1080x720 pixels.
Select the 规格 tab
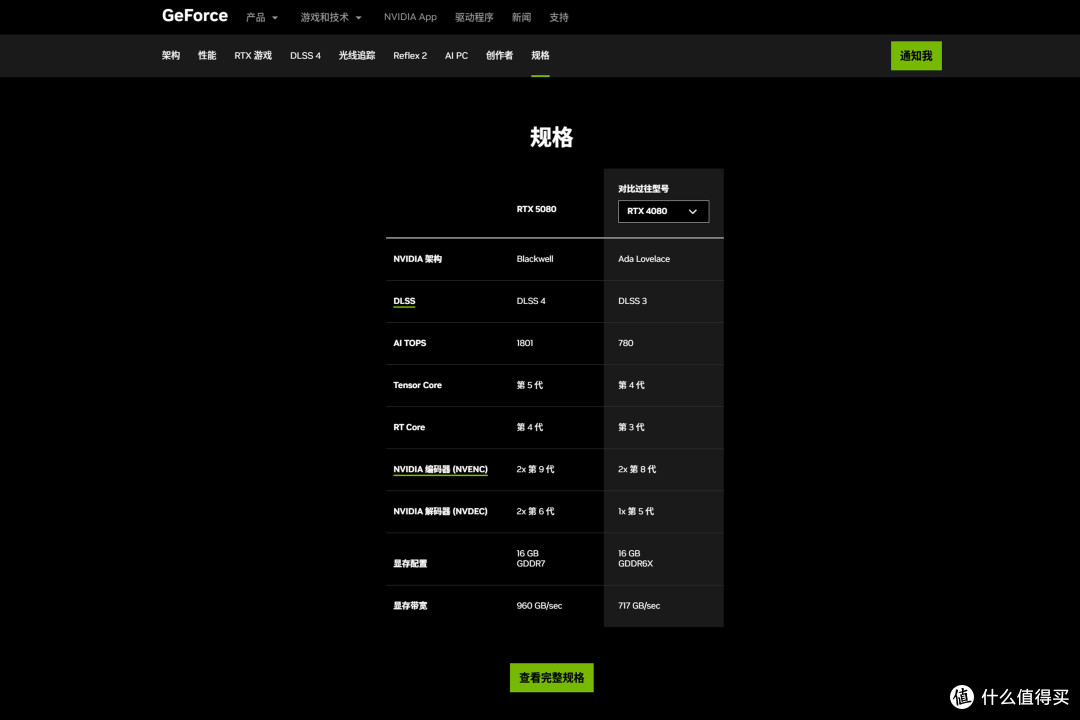tap(540, 55)
